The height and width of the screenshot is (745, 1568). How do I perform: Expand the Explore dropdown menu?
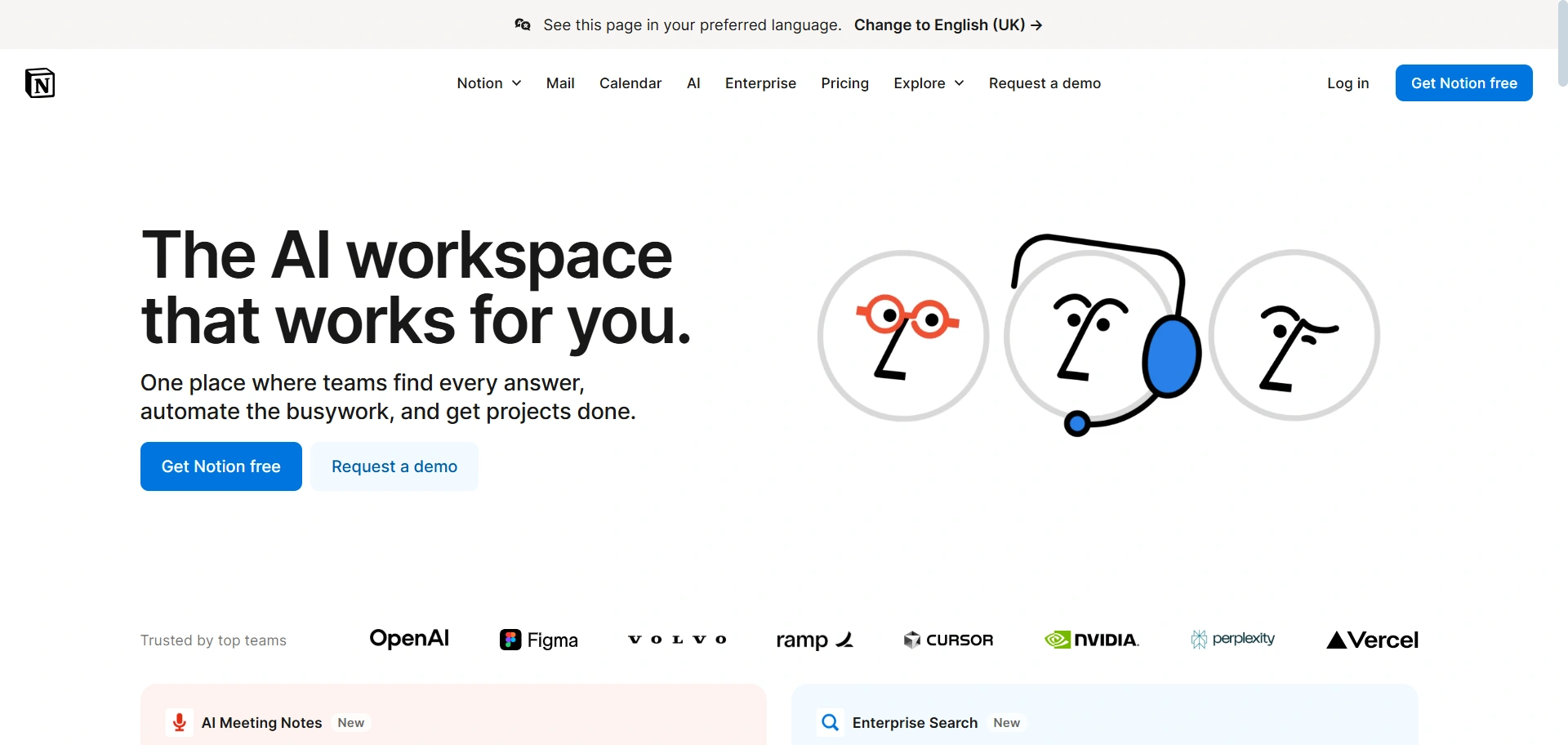point(929,83)
